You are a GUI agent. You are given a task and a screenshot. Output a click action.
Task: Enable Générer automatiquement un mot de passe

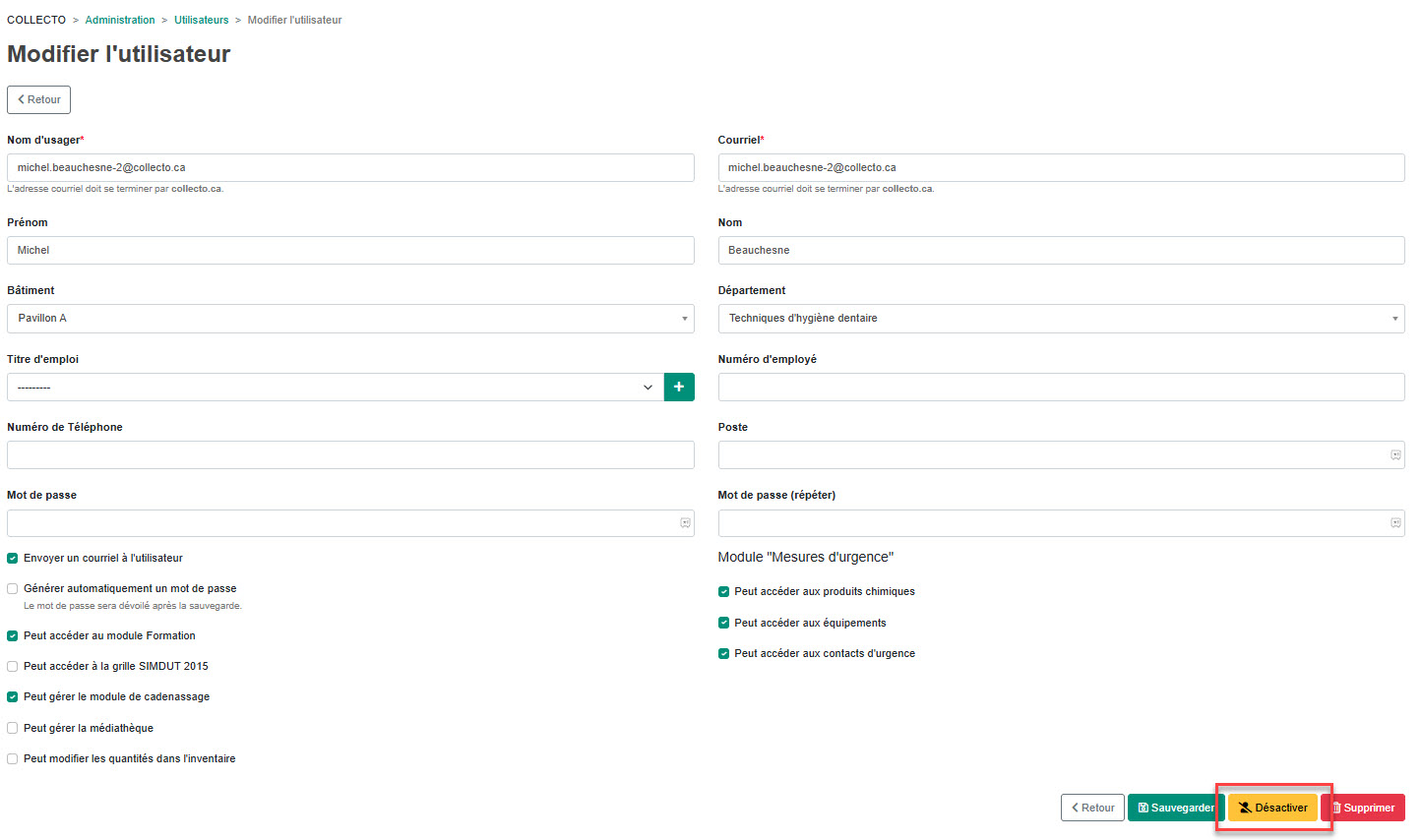[13, 588]
